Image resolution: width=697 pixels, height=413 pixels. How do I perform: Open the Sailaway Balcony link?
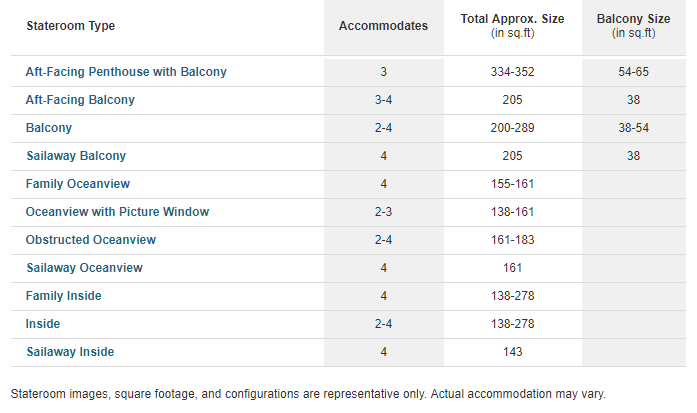coord(76,156)
